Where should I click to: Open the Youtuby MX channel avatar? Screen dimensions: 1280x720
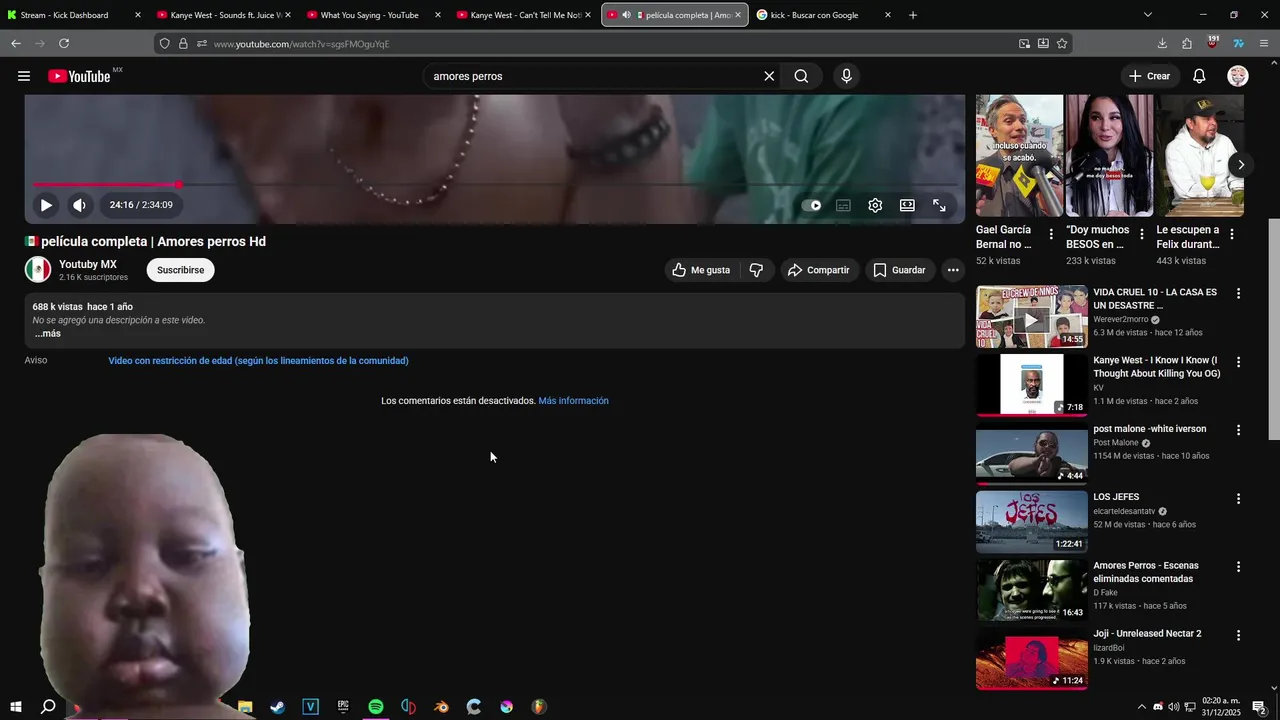coord(38,270)
